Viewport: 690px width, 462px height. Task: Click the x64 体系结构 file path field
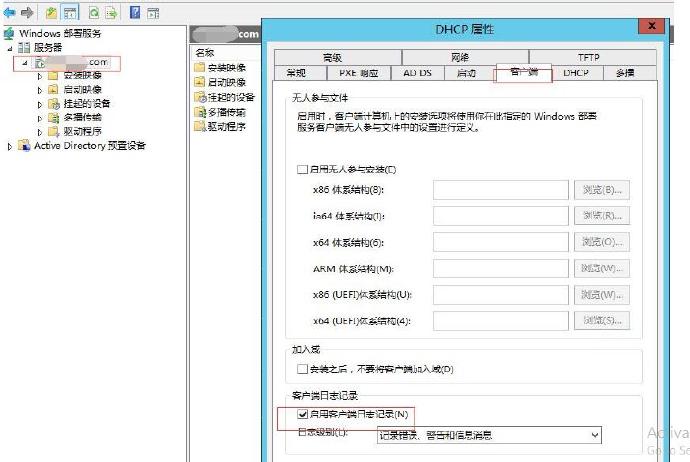coord(501,242)
